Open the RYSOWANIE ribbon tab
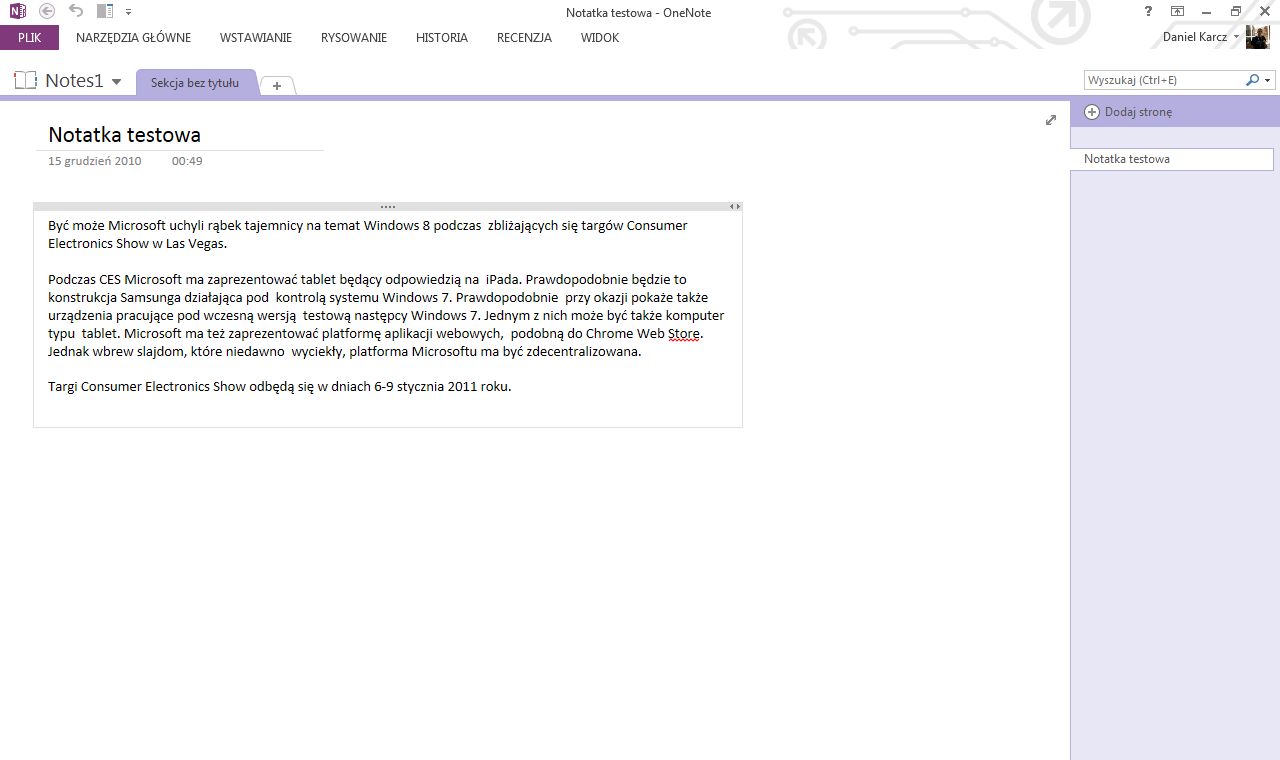This screenshot has height=760, width=1280. coord(354,38)
